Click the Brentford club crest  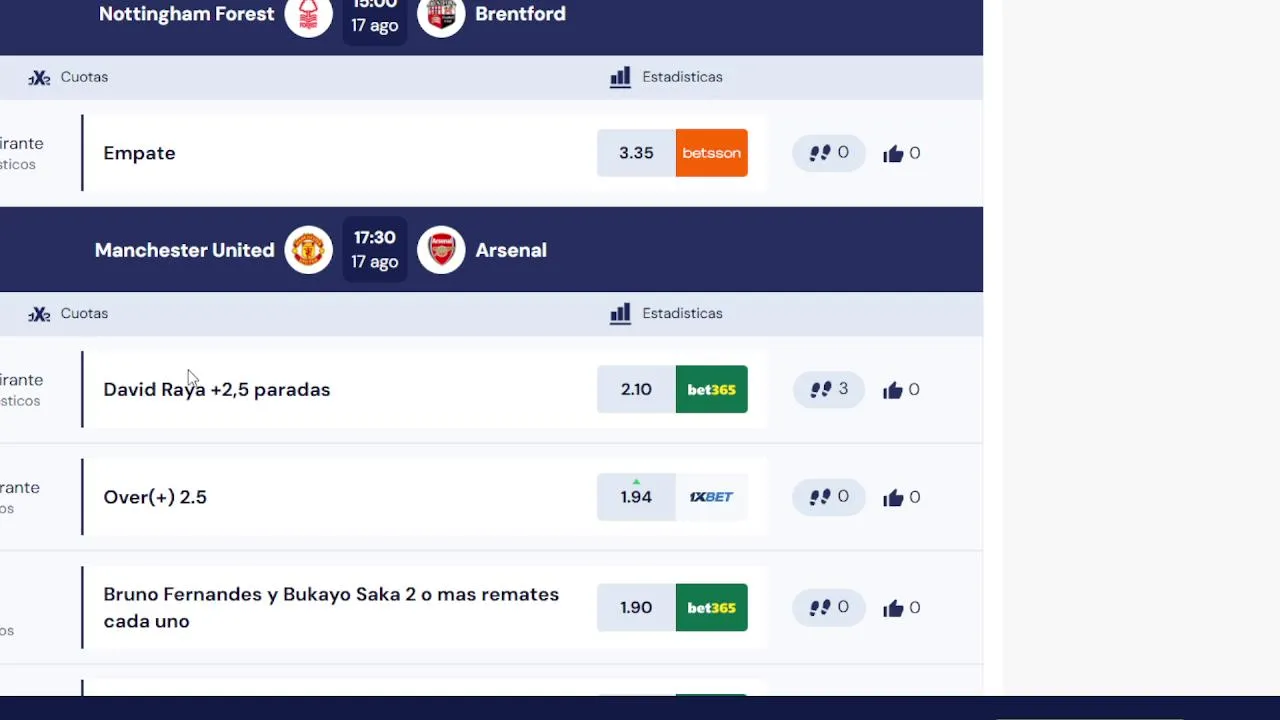coord(441,15)
